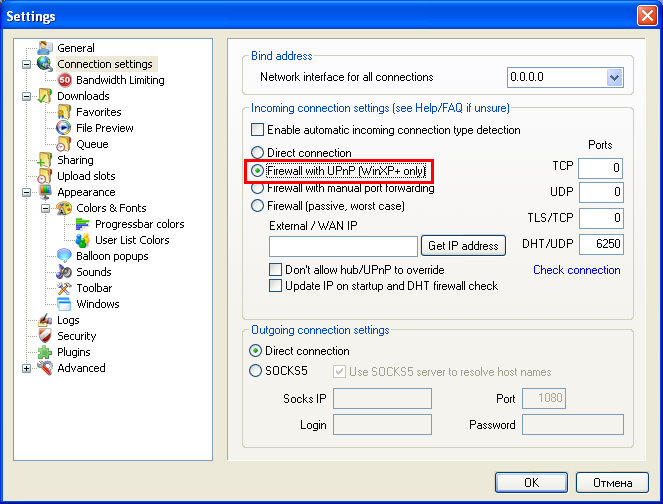Click the Balloon popups icon
663x504 pixels.
pyautogui.click(x=64, y=256)
